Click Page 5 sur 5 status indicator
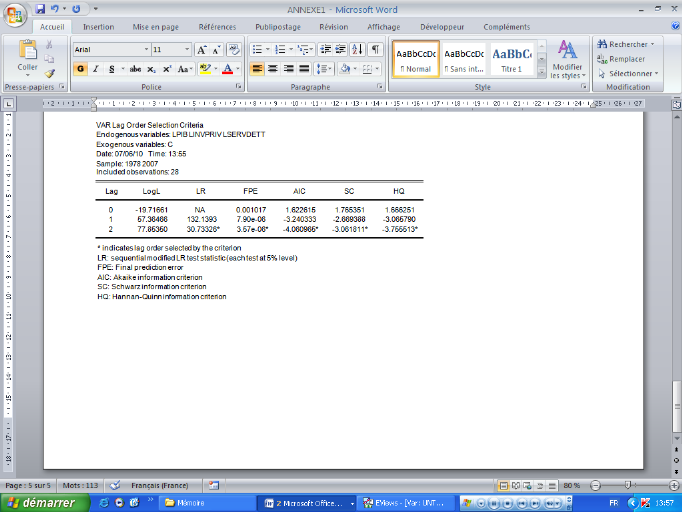The height and width of the screenshot is (512, 682). click(28, 485)
